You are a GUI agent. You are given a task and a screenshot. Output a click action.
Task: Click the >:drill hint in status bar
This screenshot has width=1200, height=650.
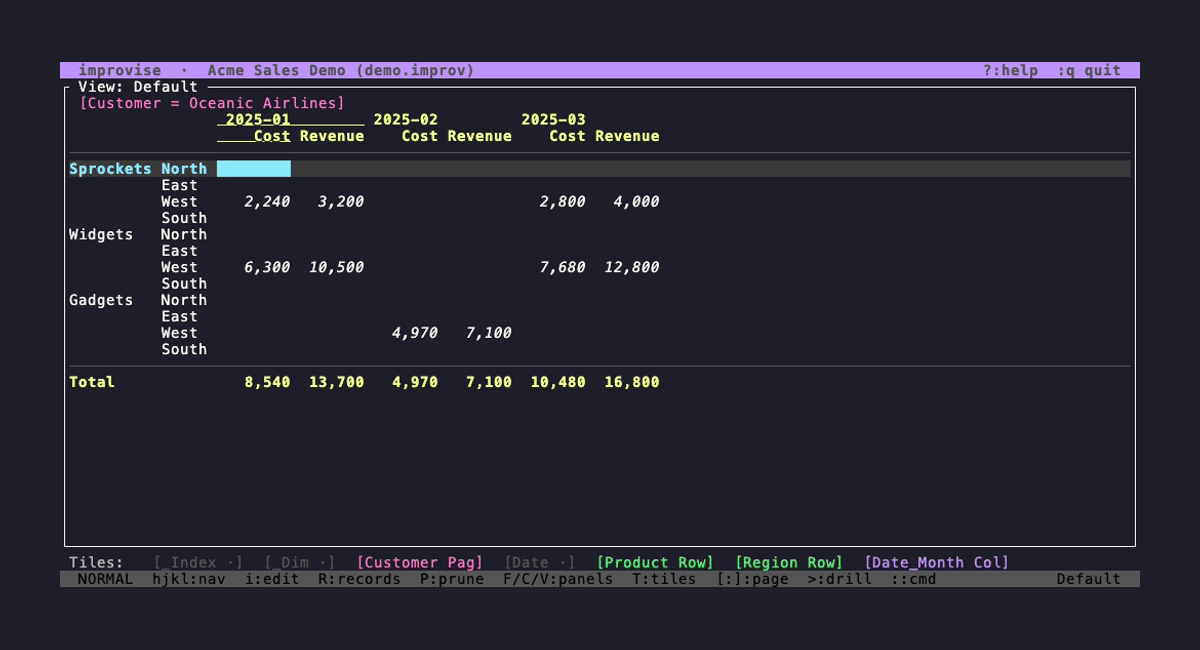click(839, 579)
